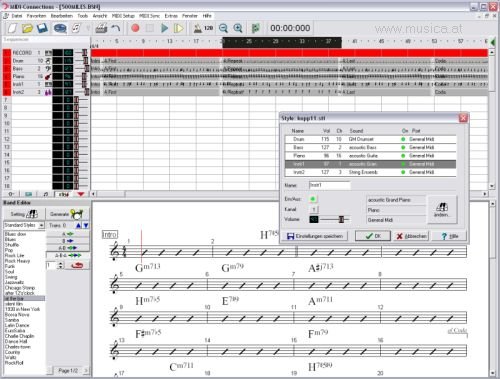500x379 pixels.
Task: Open the Bearbeiten menu
Action: 62,16
